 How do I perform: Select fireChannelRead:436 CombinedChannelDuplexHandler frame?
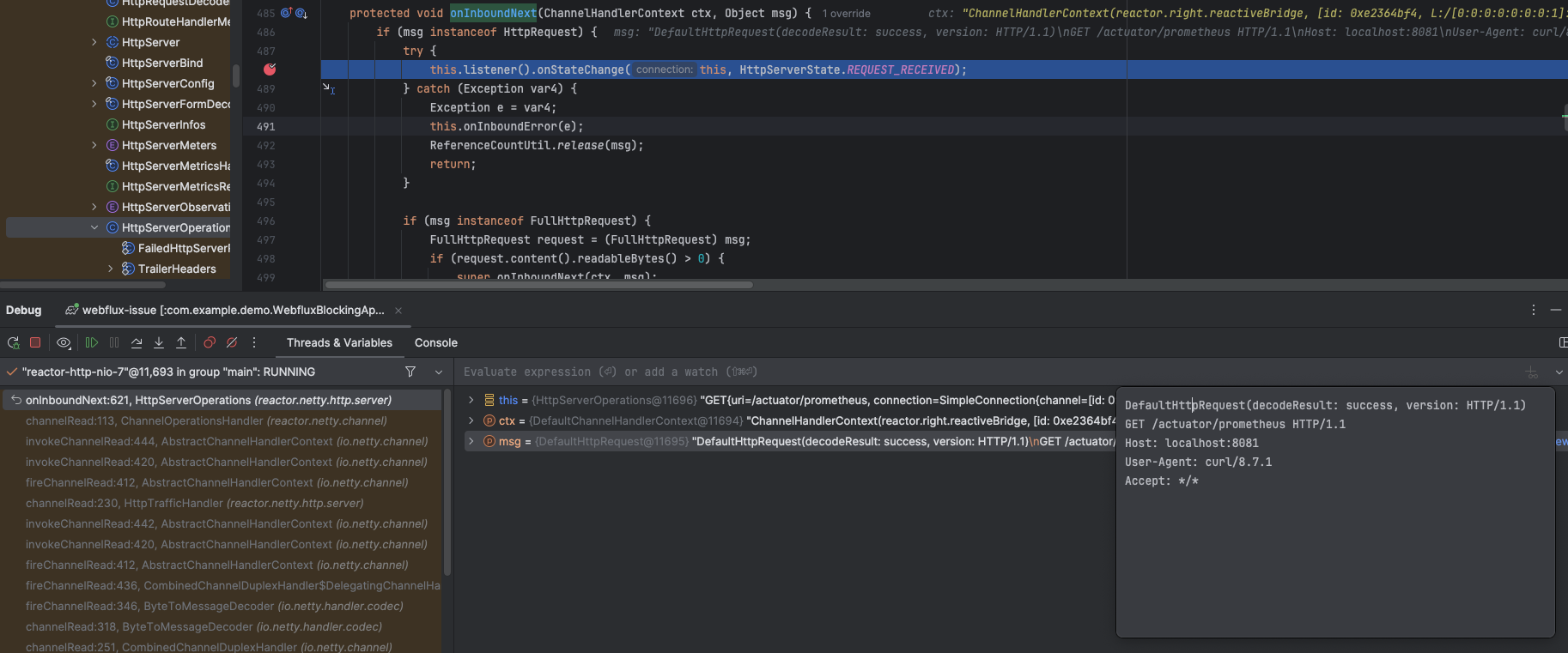222,585
